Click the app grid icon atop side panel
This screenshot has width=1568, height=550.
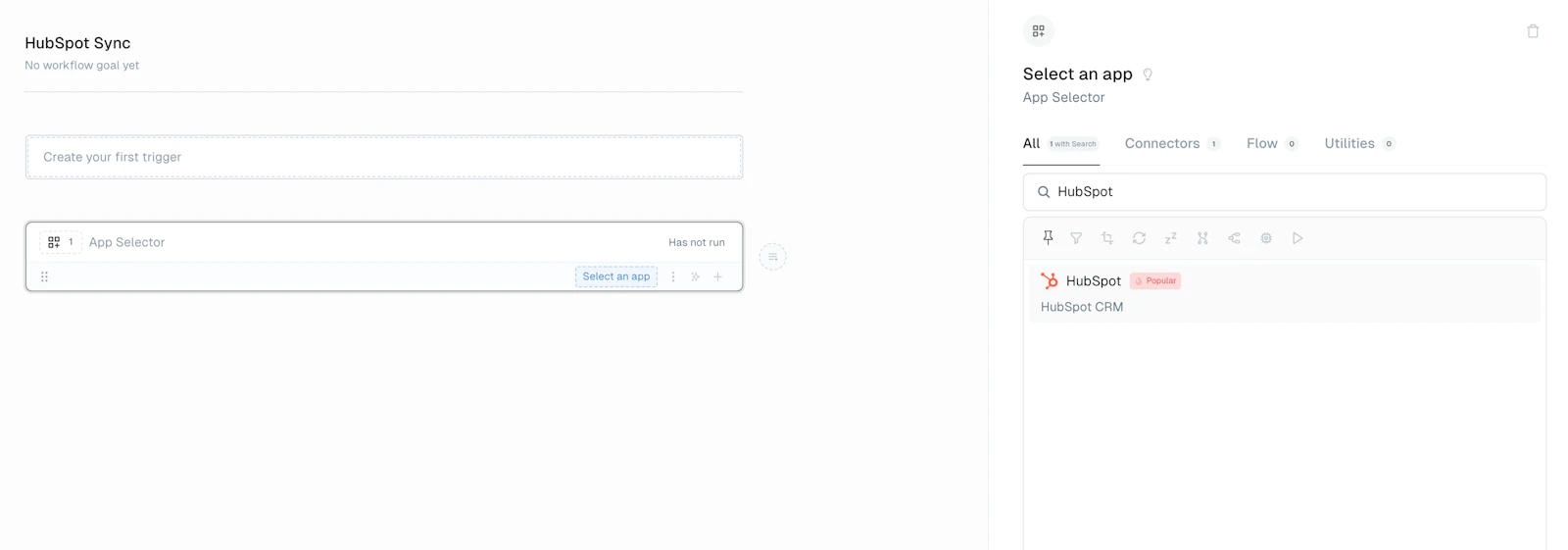tap(1039, 31)
